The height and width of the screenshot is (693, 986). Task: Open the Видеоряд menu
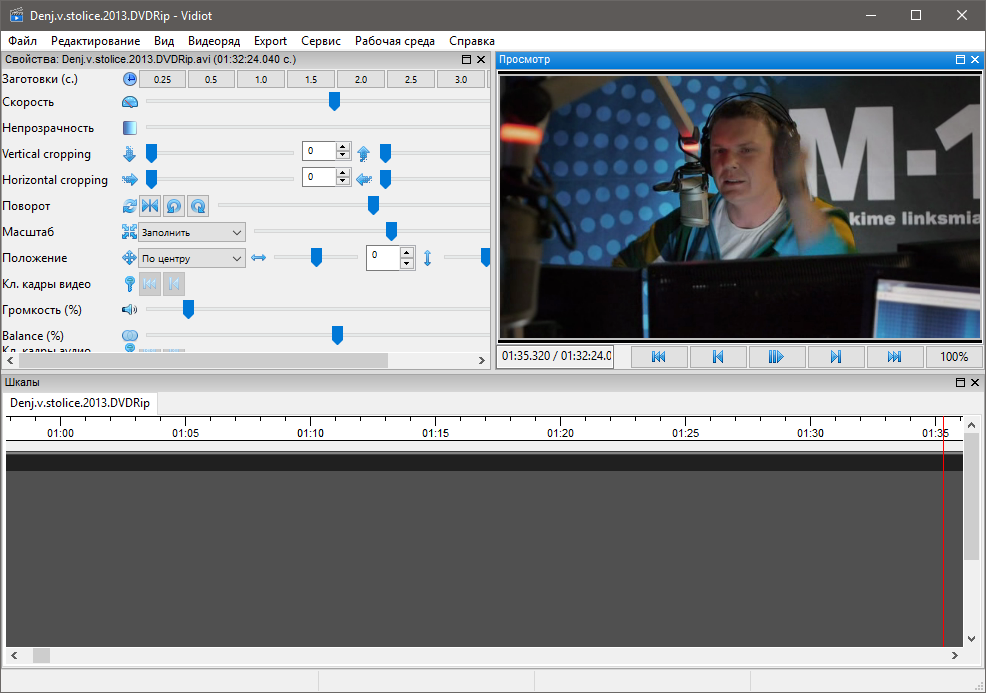[x=214, y=41]
